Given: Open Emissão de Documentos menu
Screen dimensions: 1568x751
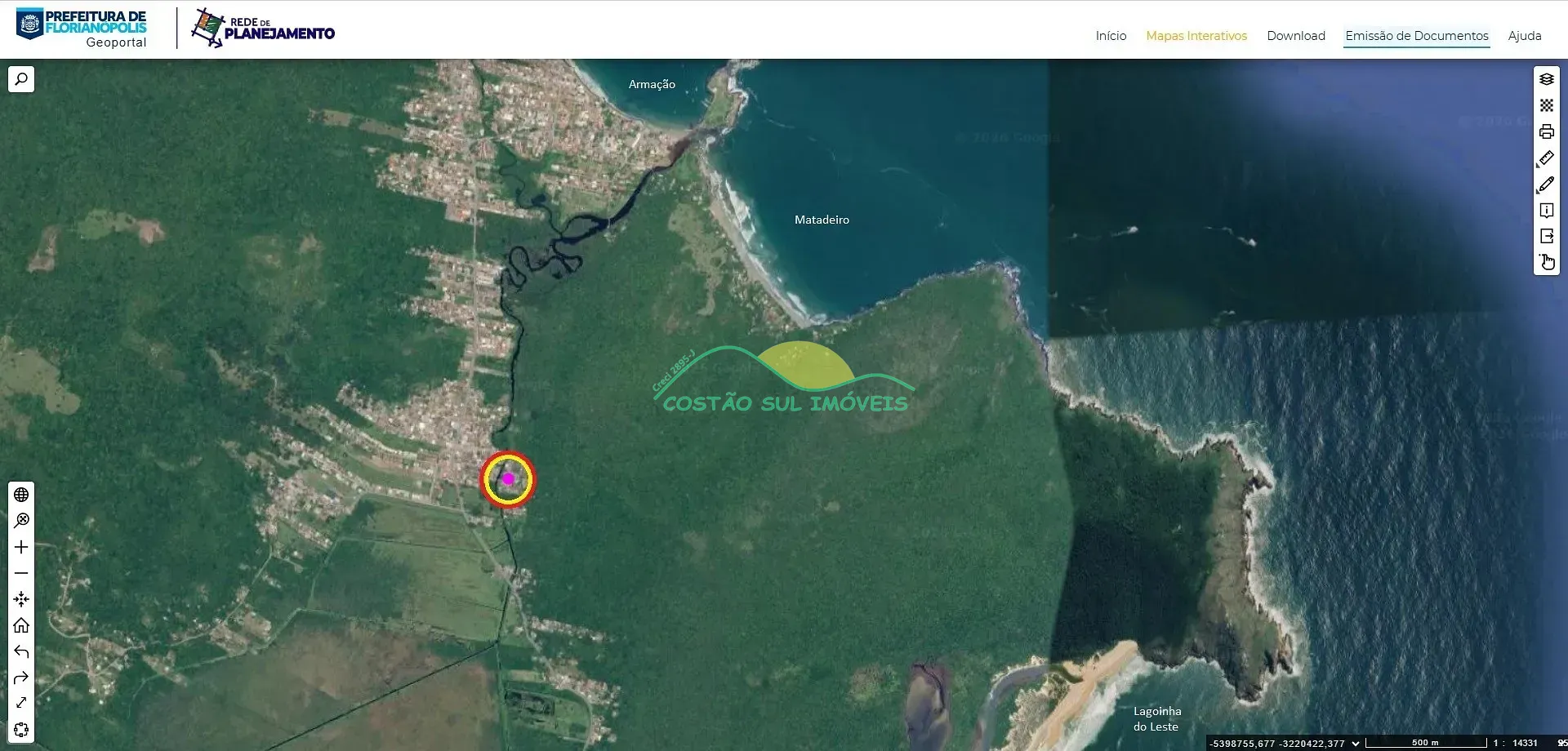Looking at the screenshot, I should point(1417,36).
